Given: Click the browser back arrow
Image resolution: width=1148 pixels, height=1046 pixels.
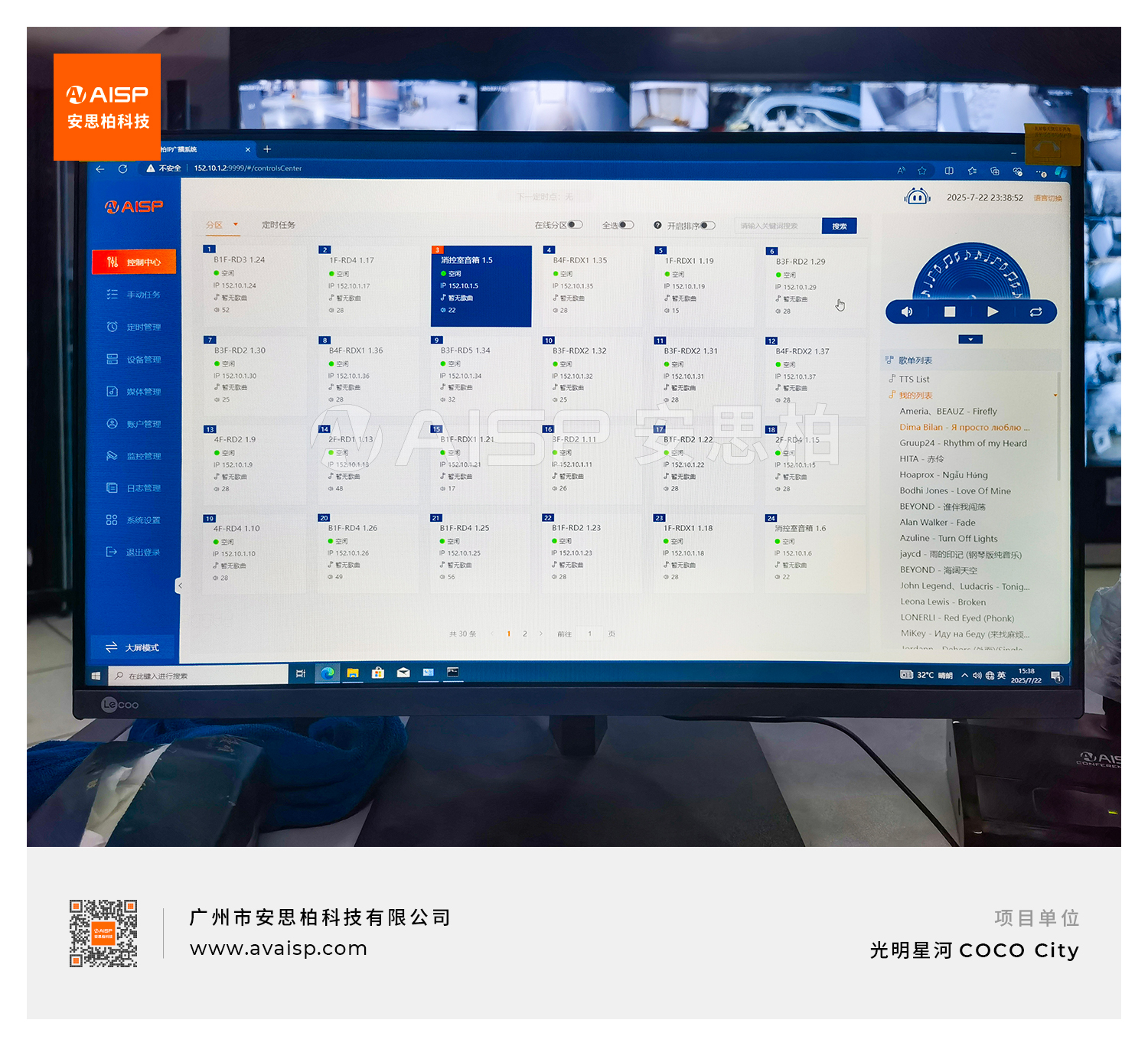Looking at the screenshot, I should (x=100, y=168).
